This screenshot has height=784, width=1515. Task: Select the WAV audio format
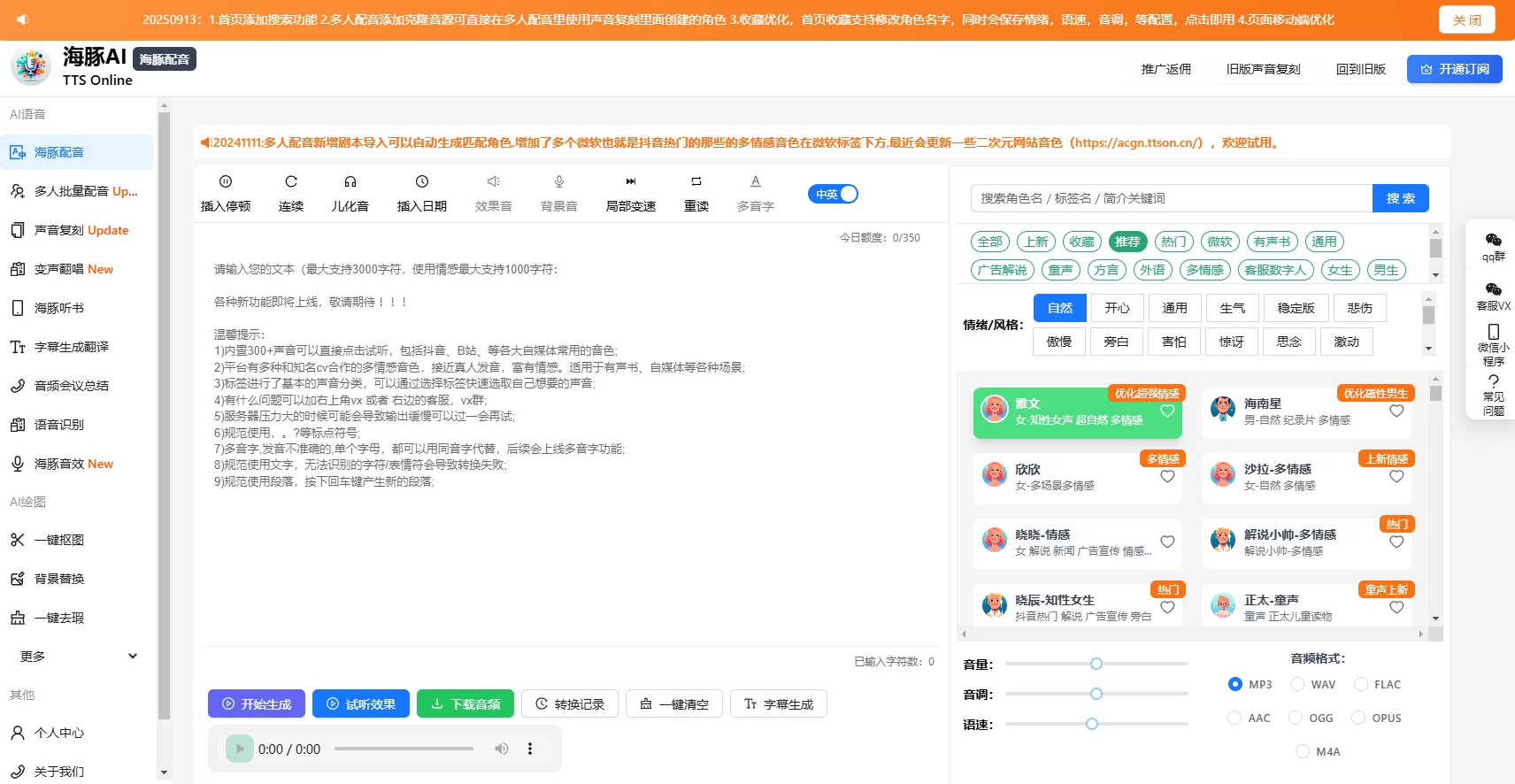(1297, 684)
